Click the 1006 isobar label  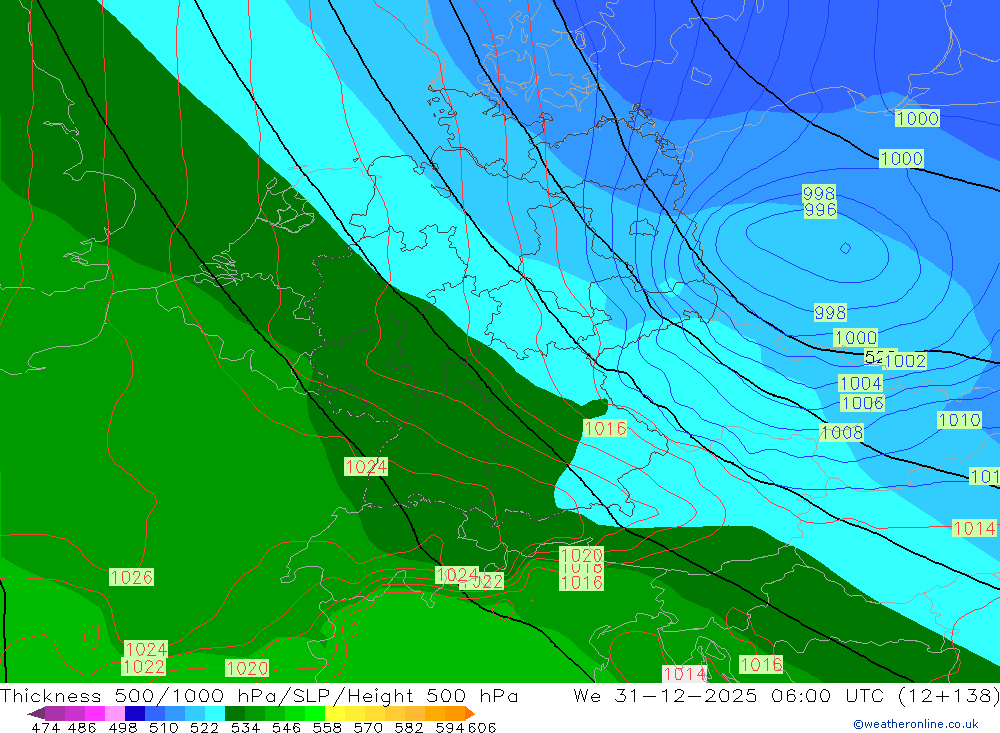(x=862, y=403)
